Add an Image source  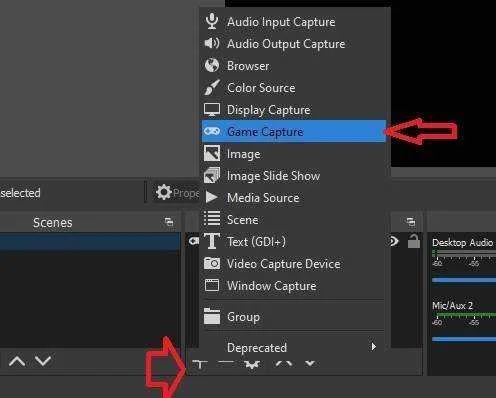coord(294,154)
